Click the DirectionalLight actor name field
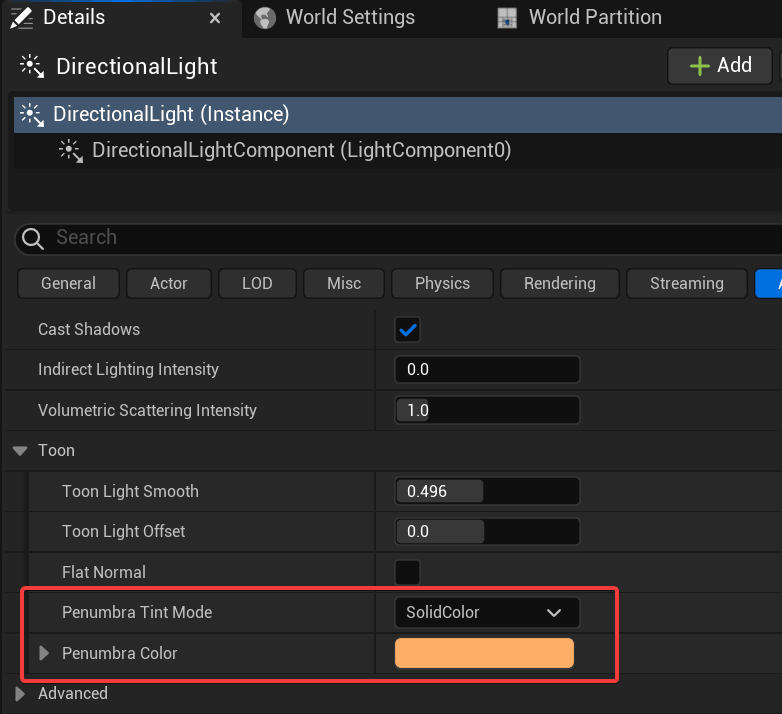The image size is (782, 714). 136,66
